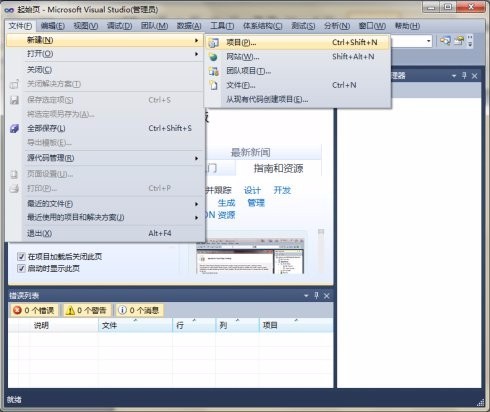Open the 窗口(W) menu
This screenshot has width=490, height=412.
pyautogui.click(x=372, y=26)
